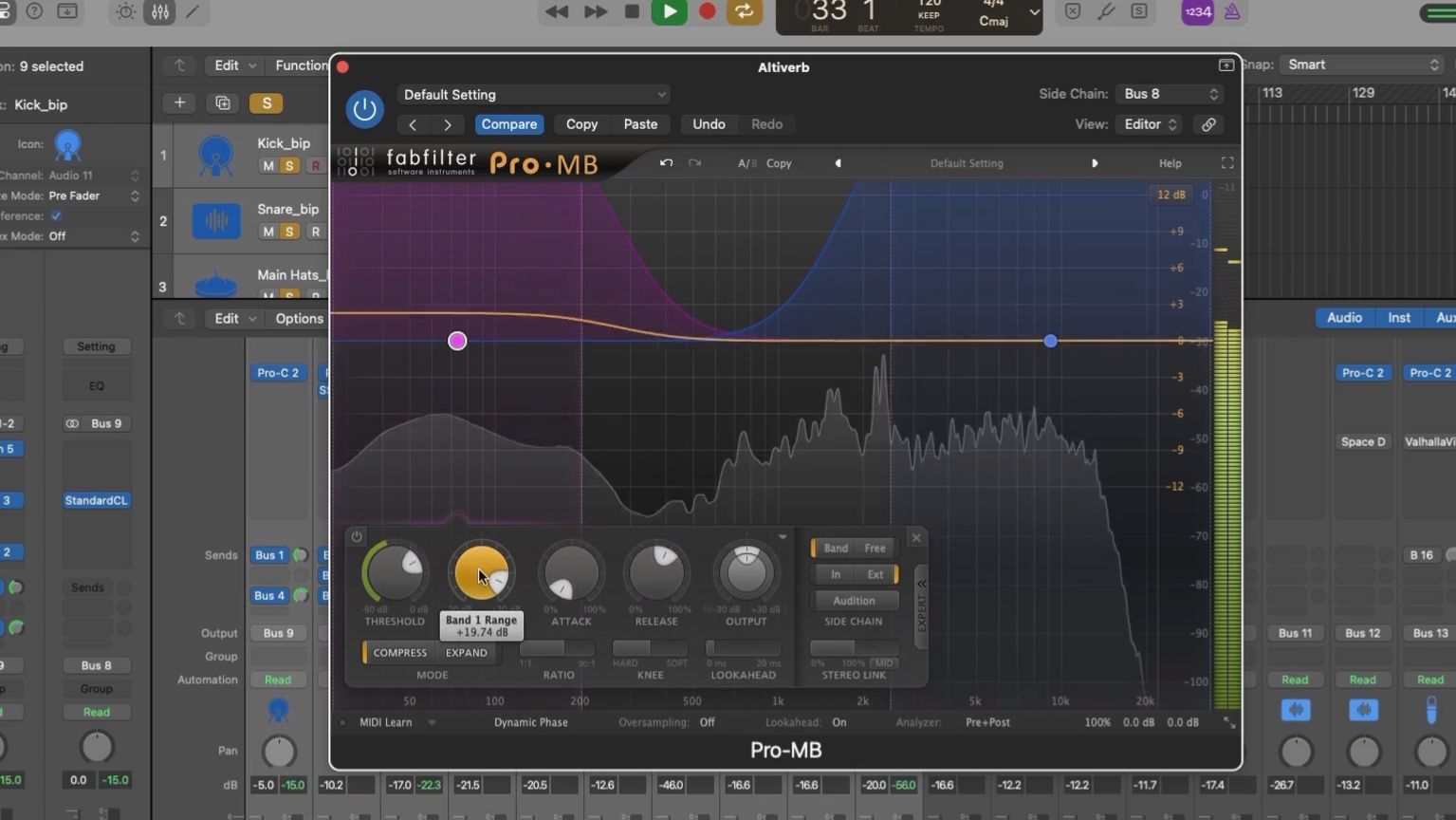Go to next plugin preset arrow
1456x820 pixels.
point(448,124)
